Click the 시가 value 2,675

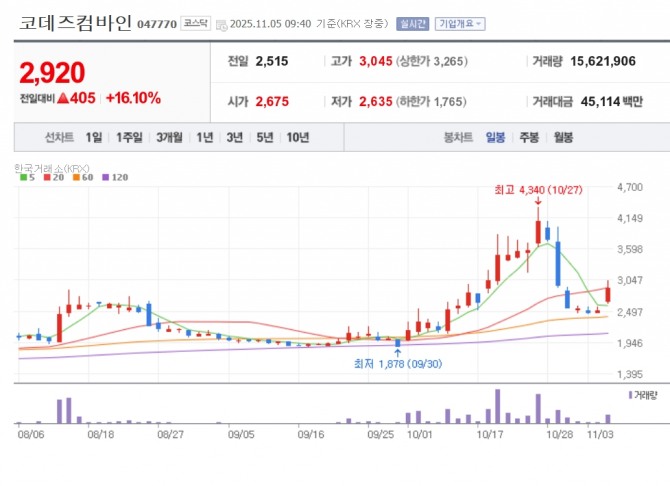tap(272, 102)
